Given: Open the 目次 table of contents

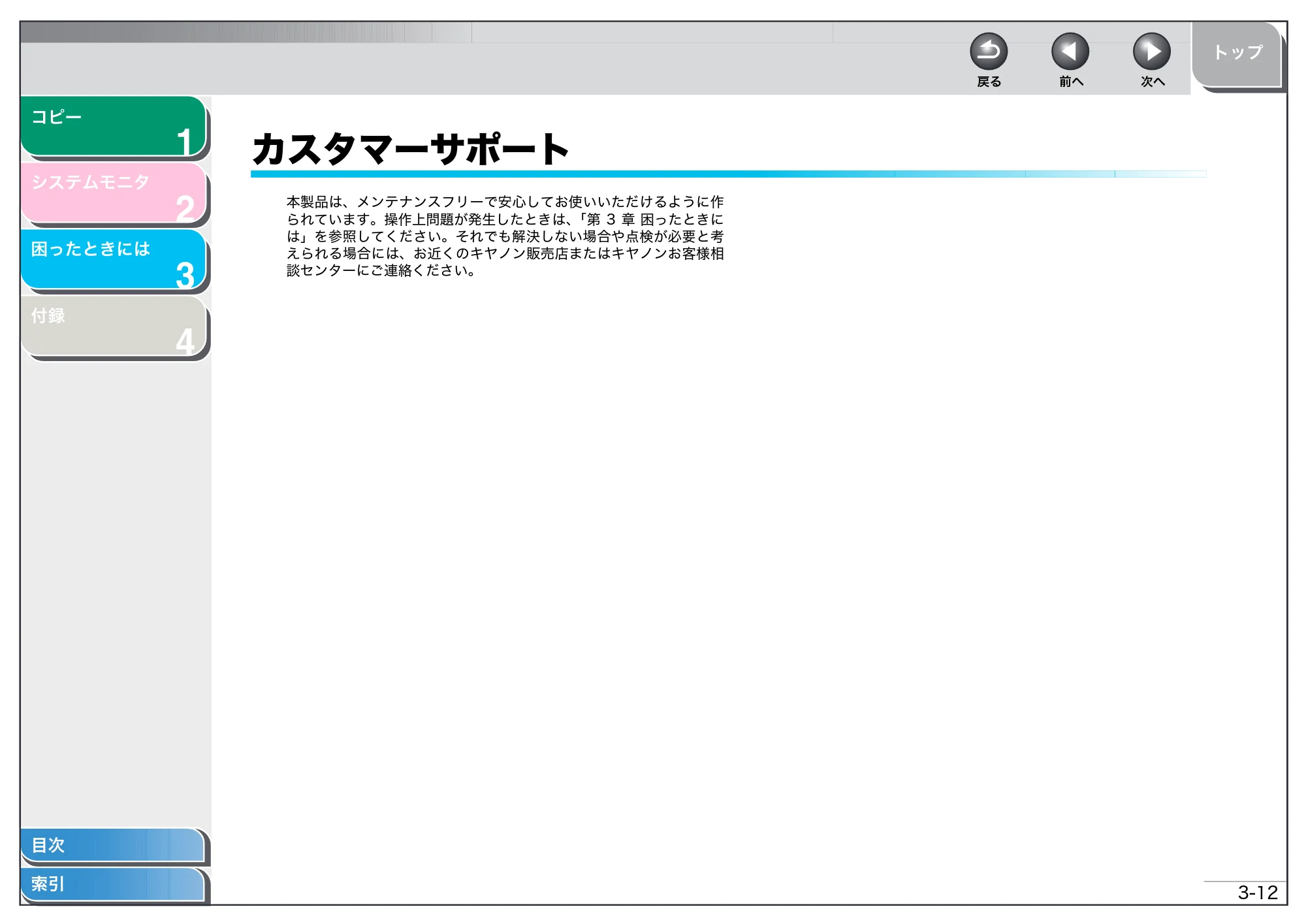Looking at the screenshot, I should (112, 845).
